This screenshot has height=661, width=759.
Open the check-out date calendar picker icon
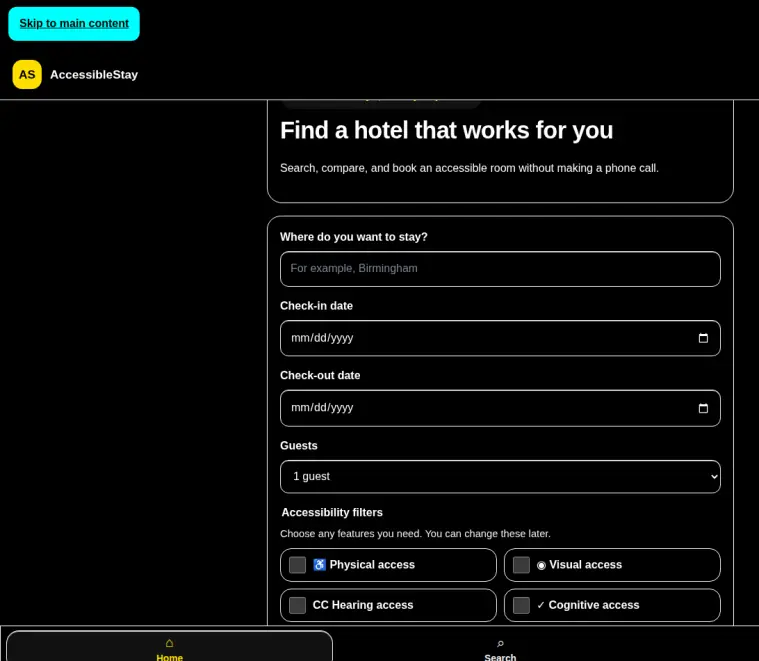click(x=703, y=408)
